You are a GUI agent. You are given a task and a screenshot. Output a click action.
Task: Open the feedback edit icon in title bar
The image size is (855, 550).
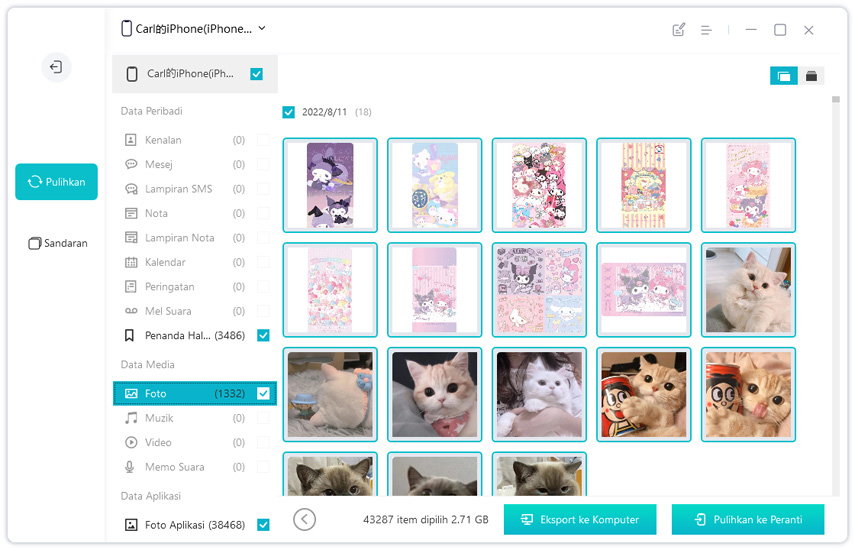pyautogui.click(x=679, y=30)
